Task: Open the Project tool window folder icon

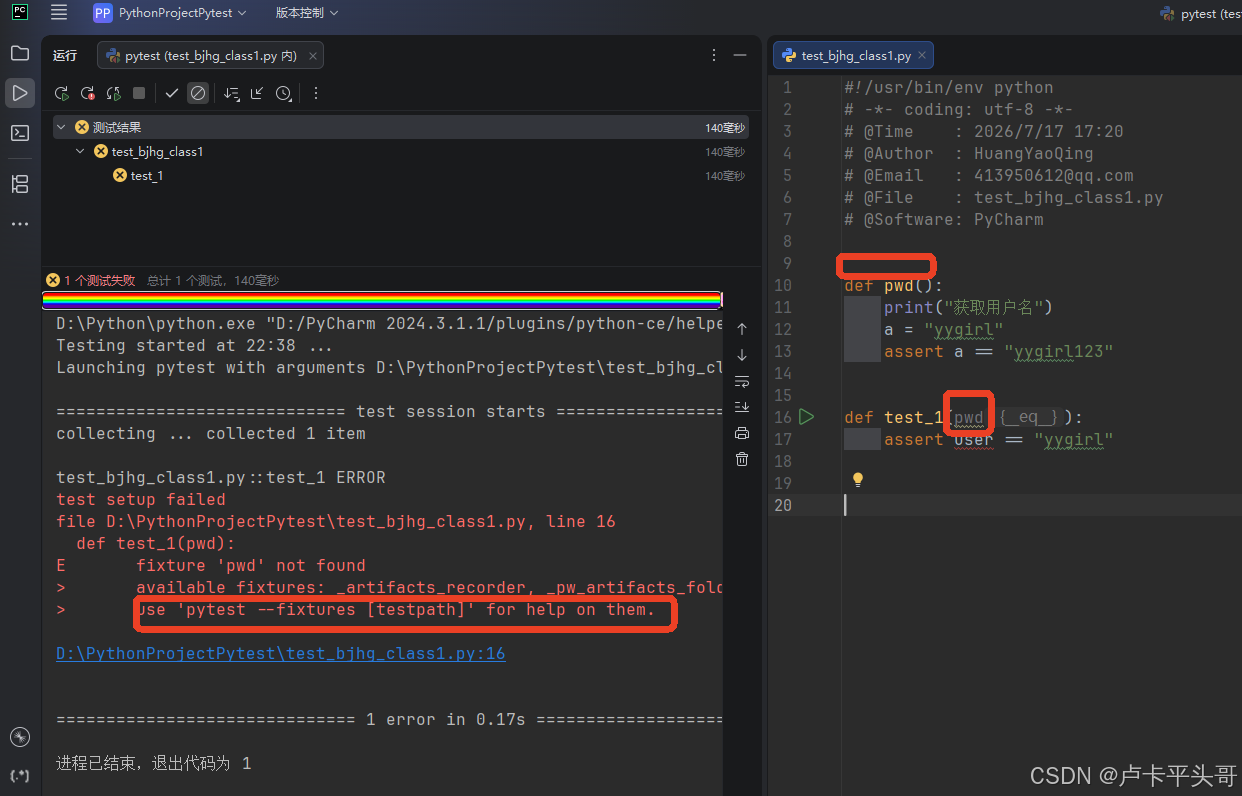Action: (19, 53)
